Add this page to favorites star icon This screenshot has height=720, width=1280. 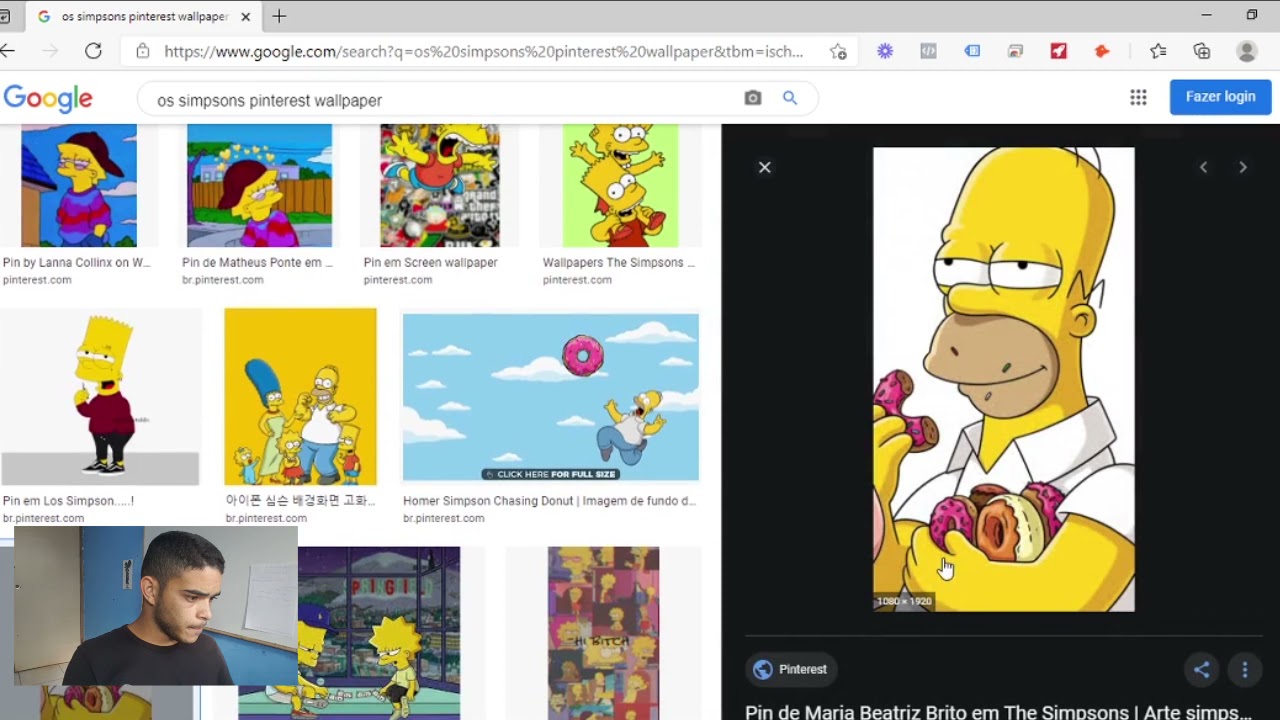click(x=838, y=51)
